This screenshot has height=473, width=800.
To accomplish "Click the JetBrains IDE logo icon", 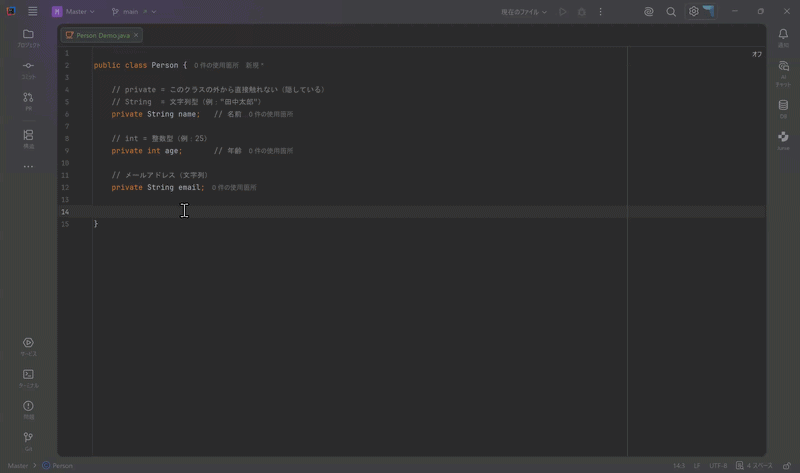I will (11, 11).
